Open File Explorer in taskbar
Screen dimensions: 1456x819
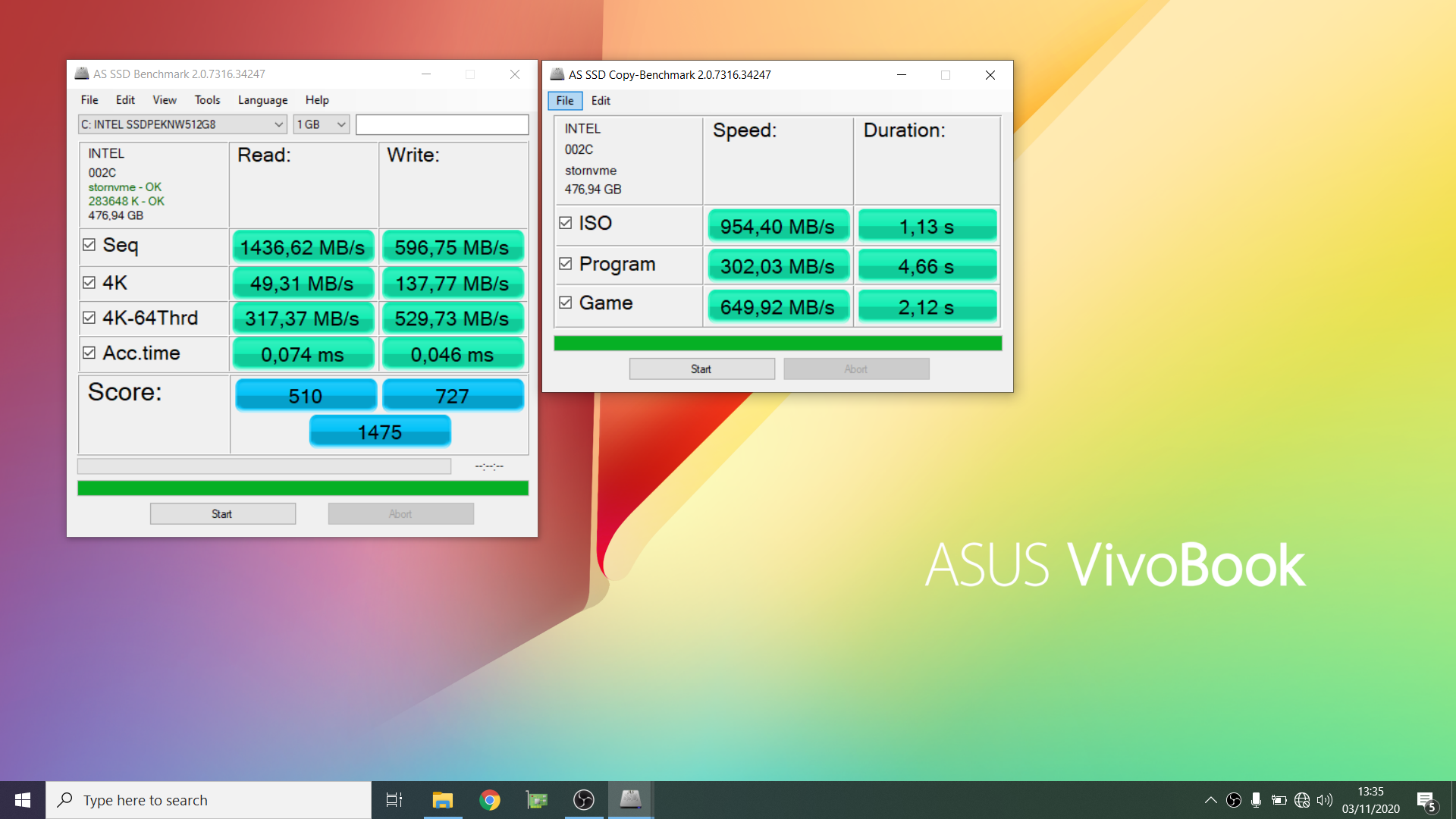coord(442,800)
